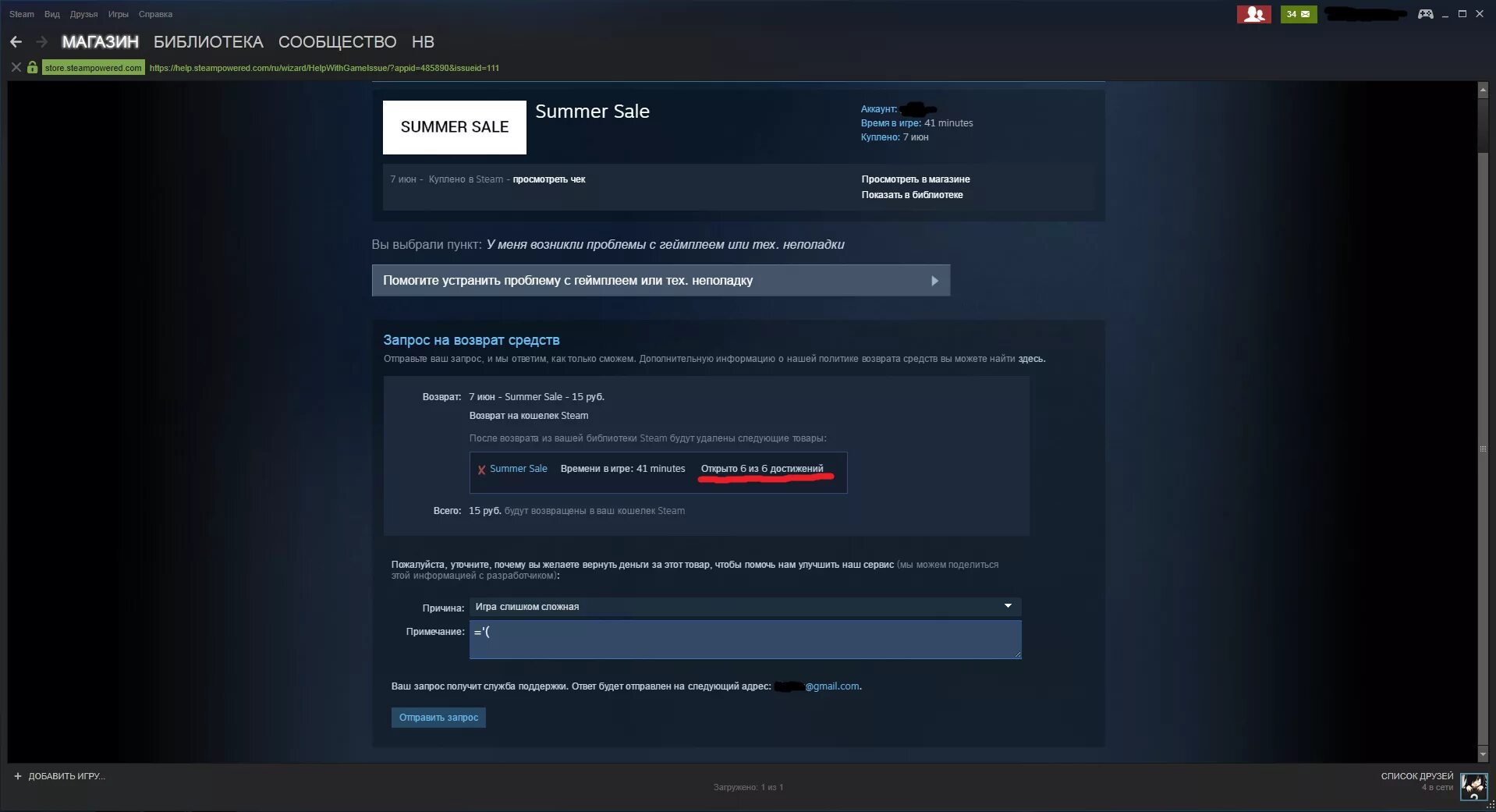Screen dimensions: 1496x812
Task: Open the Справка menu
Action: (155, 14)
